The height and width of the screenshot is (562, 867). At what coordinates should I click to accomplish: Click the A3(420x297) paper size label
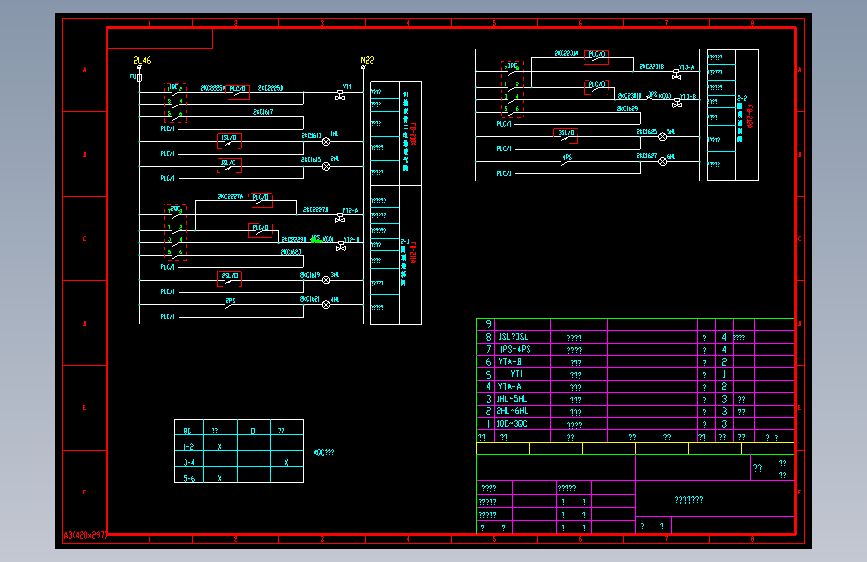[x=85, y=535]
